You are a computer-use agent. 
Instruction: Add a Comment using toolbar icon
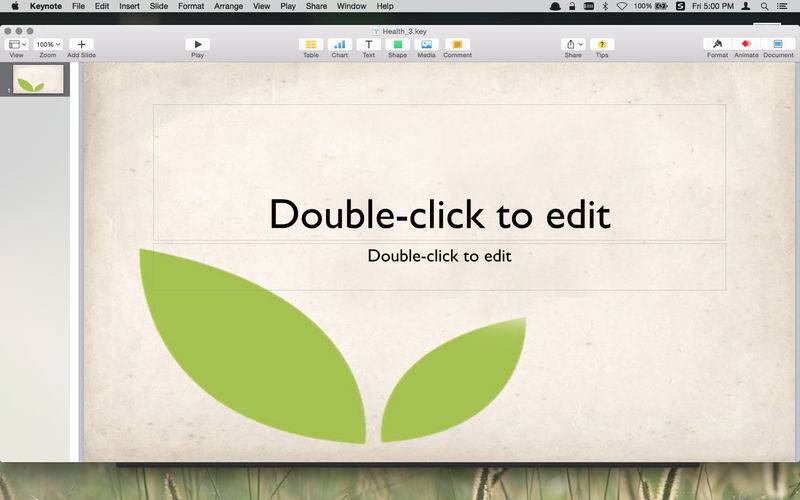click(x=457, y=44)
